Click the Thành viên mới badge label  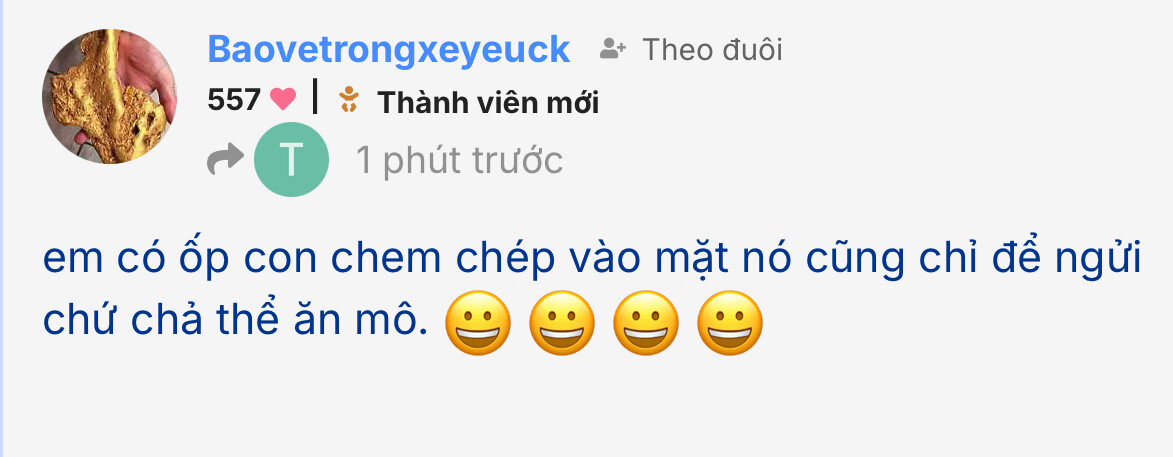pos(488,102)
